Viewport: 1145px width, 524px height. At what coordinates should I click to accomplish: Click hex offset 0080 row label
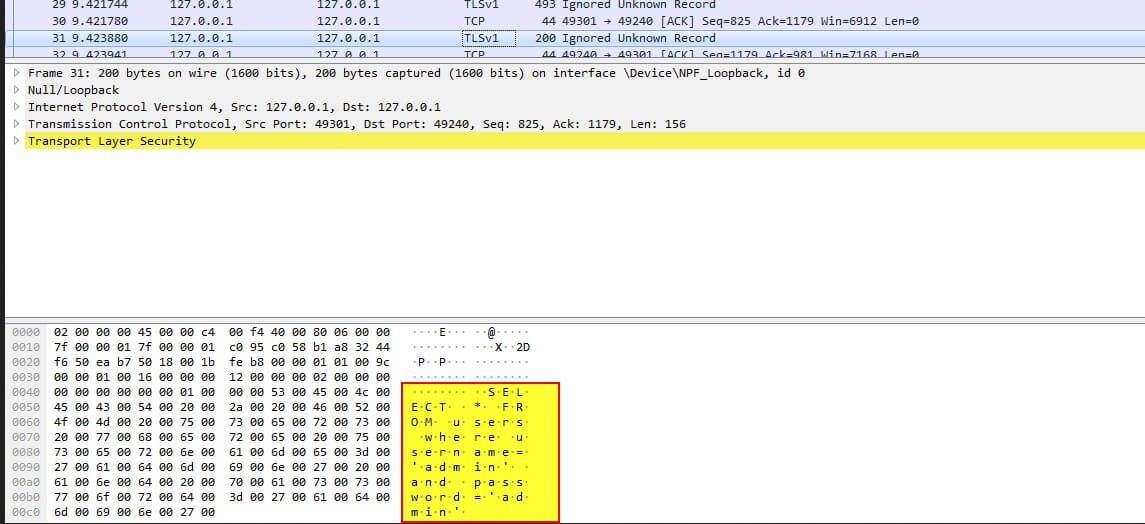click(x=25, y=452)
